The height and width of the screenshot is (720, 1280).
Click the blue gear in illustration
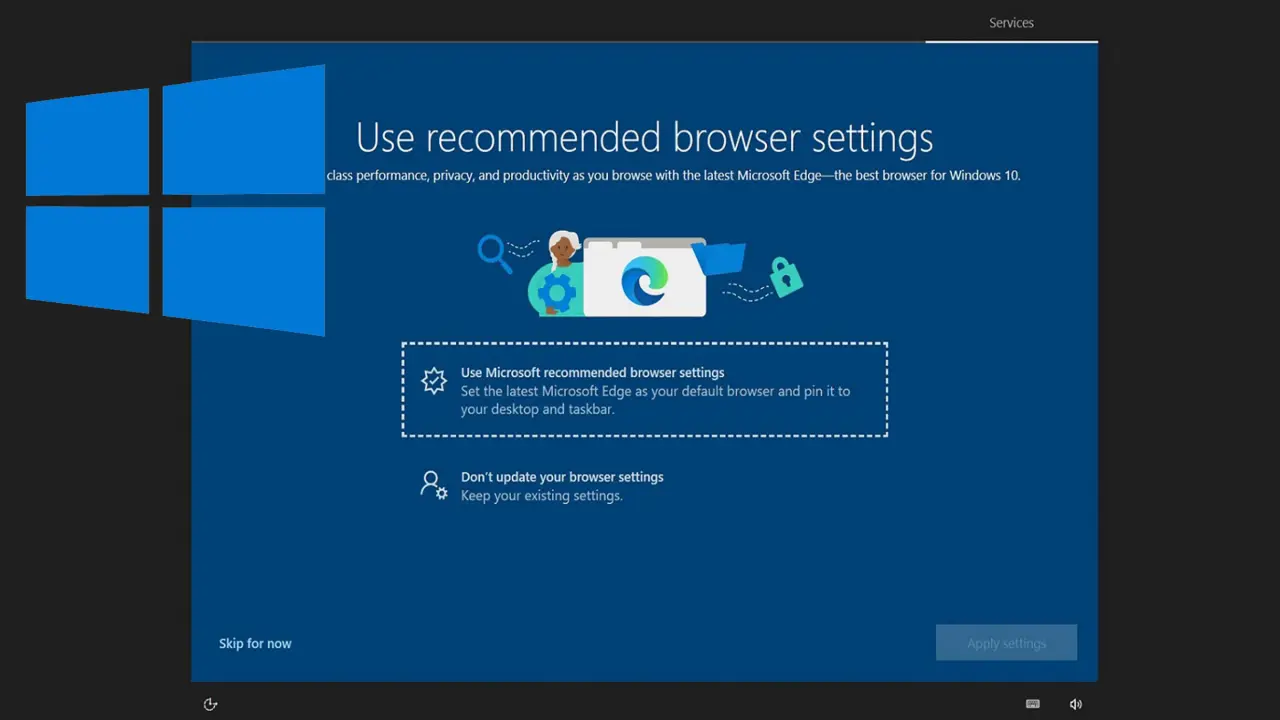click(556, 294)
